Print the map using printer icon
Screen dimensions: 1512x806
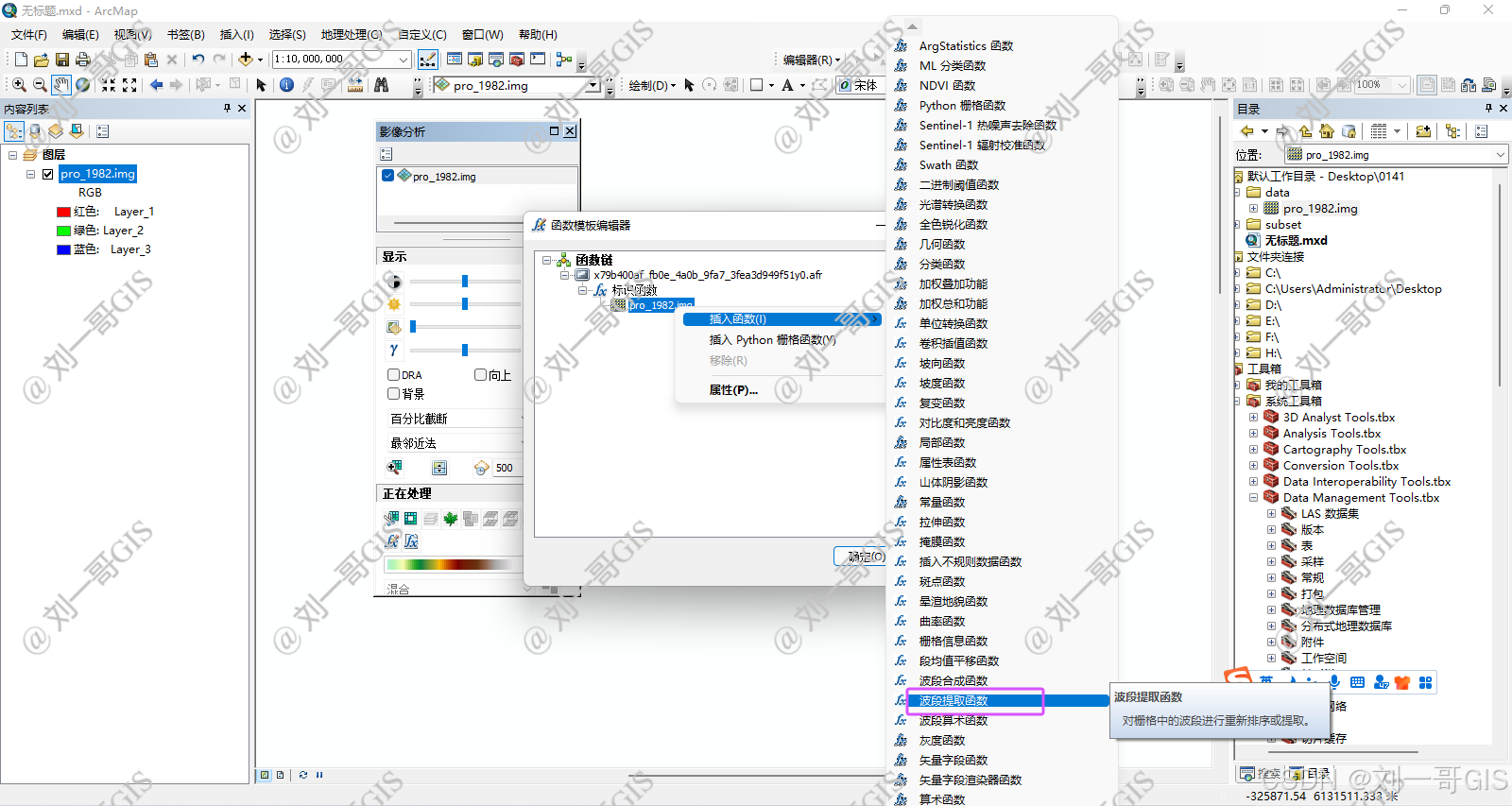point(82,60)
